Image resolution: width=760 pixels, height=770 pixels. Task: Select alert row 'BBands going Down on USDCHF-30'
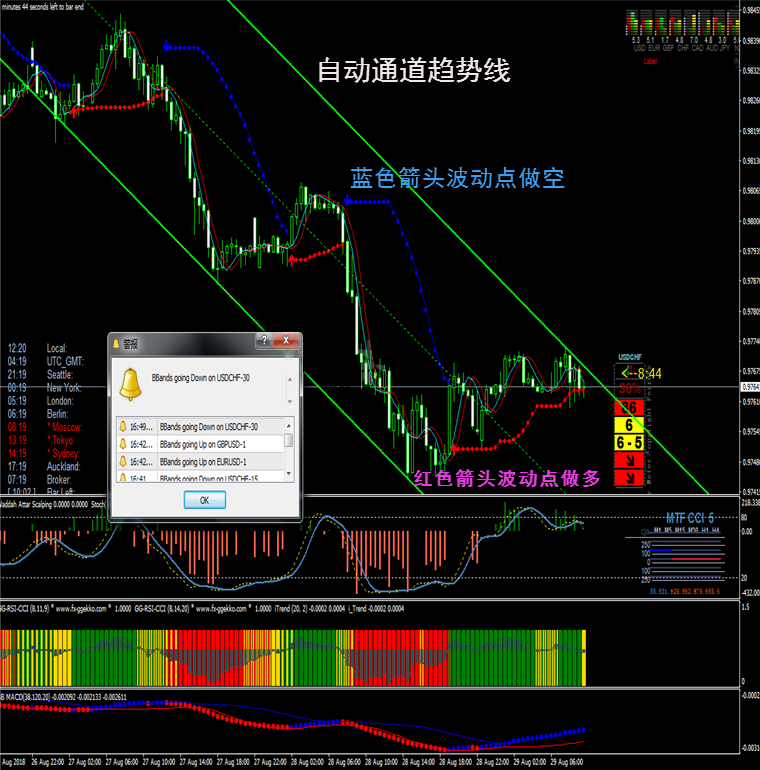(x=200, y=426)
